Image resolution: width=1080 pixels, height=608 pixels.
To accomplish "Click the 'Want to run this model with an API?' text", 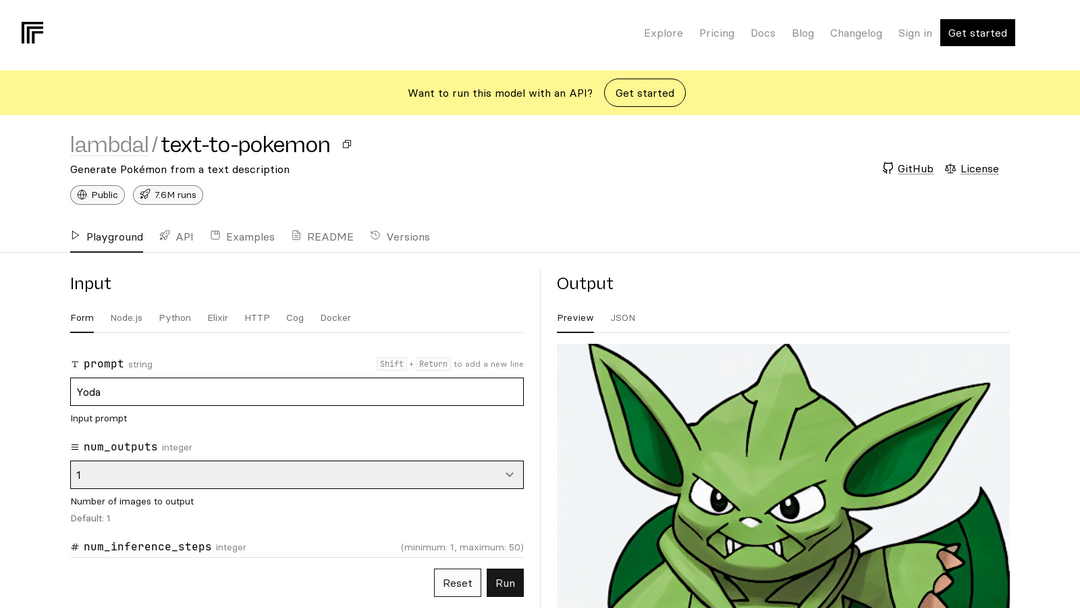I will pos(500,93).
